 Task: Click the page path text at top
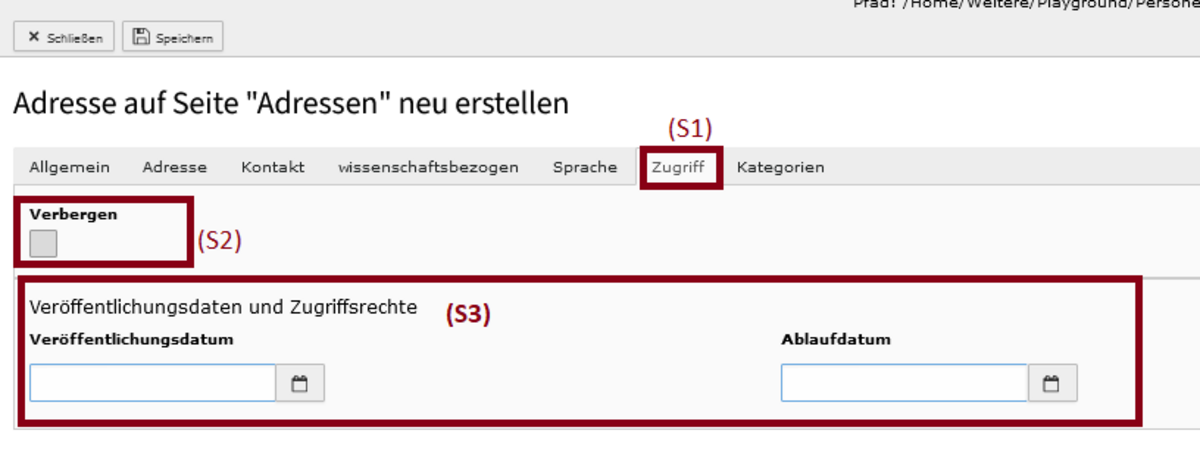(x=1026, y=4)
